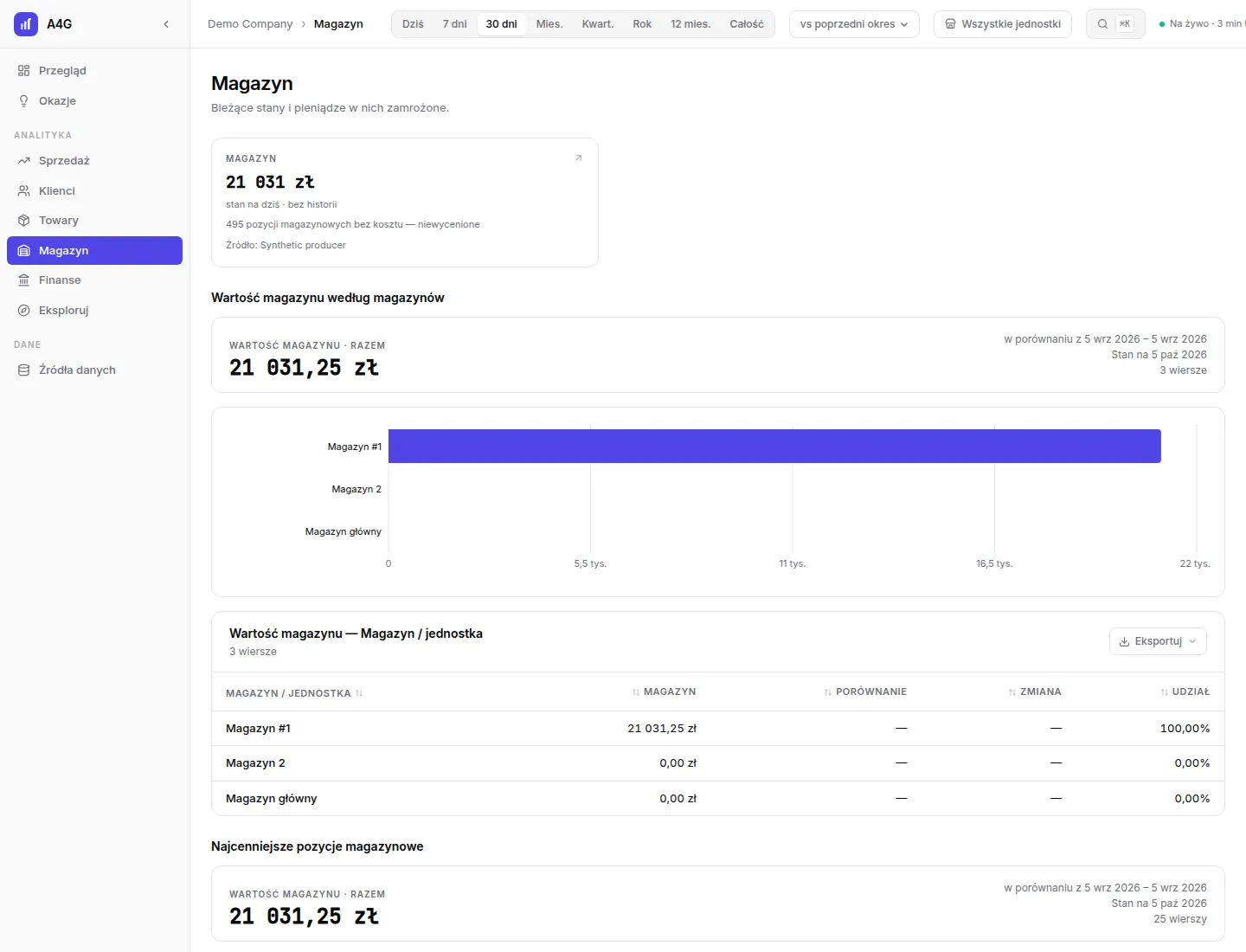This screenshot has width=1246, height=952.
Task: Open Okazje via the lightbulb icon
Action: click(x=23, y=100)
